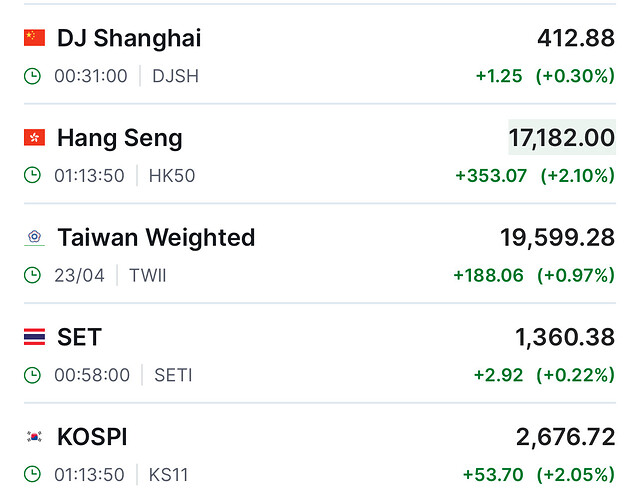
Task: Click Taiwan Weighted change +188.06
Action: click(488, 275)
